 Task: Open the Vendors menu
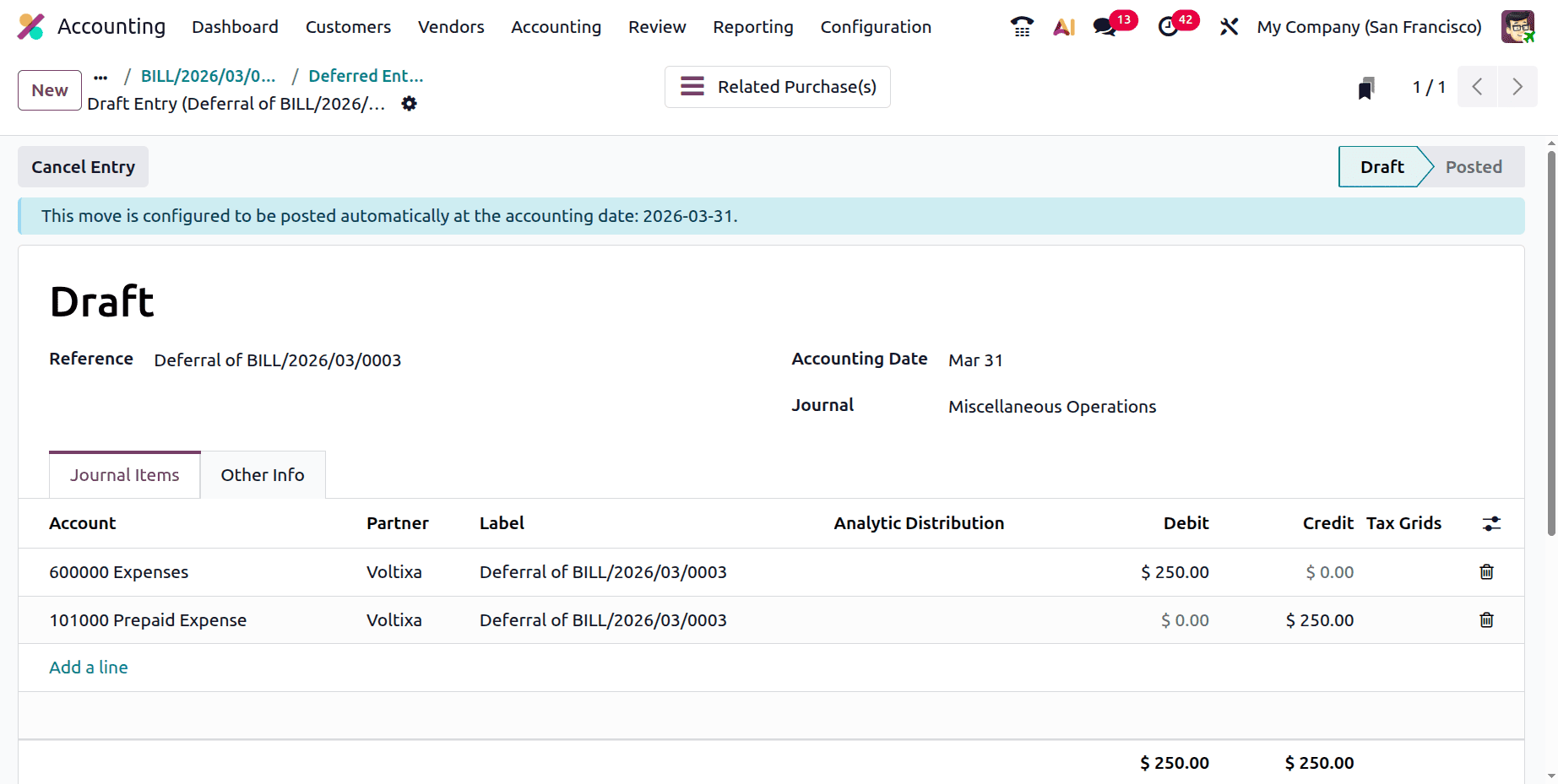(x=451, y=27)
